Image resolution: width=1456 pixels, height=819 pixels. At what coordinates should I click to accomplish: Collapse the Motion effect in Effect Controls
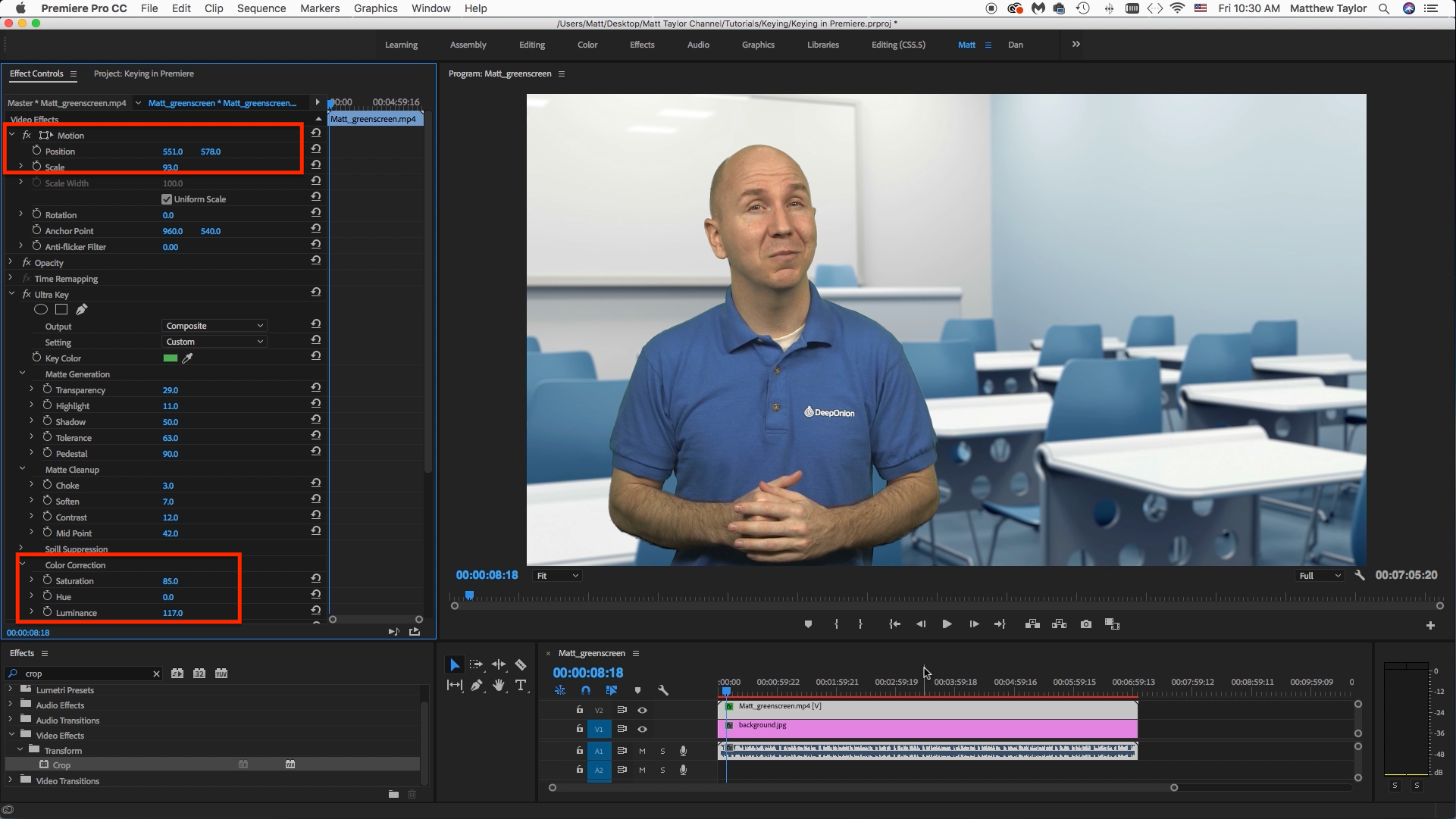coord(11,135)
